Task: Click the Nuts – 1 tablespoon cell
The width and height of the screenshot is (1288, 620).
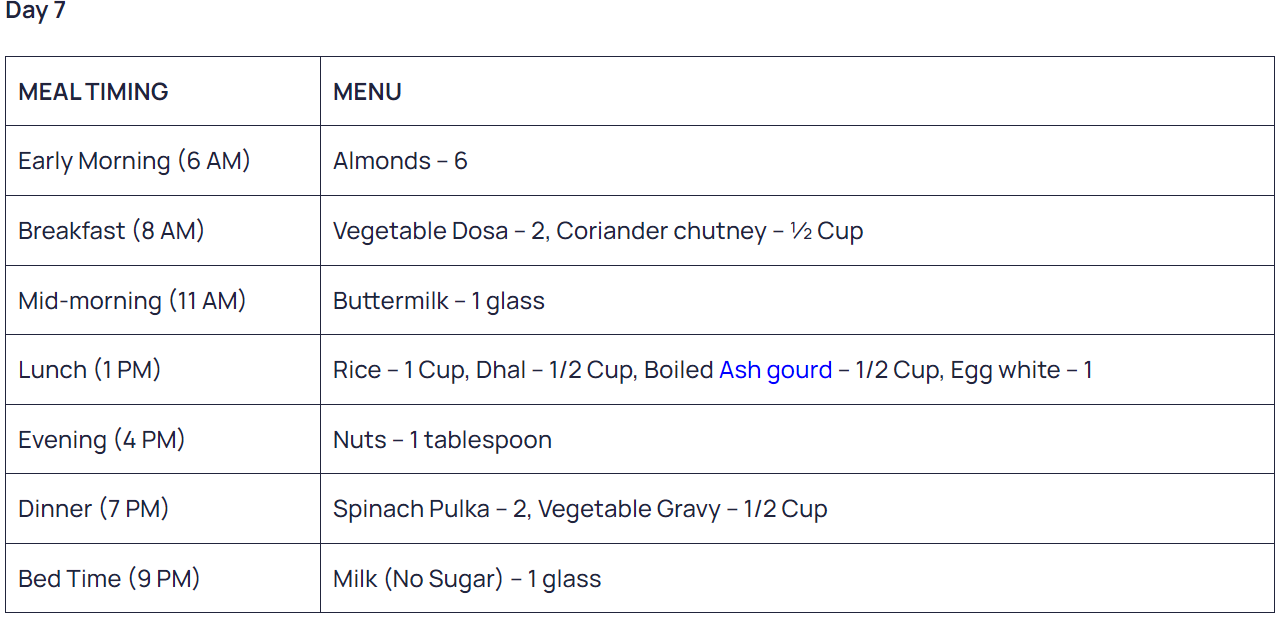Action: tap(797, 439)
